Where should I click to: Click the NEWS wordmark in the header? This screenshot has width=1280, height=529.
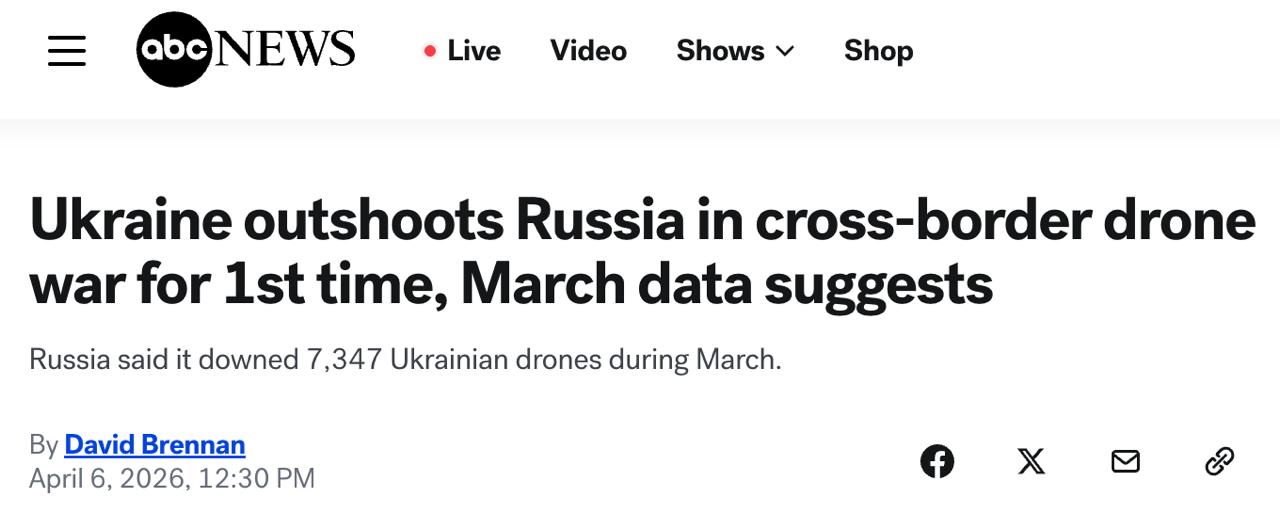285,49
